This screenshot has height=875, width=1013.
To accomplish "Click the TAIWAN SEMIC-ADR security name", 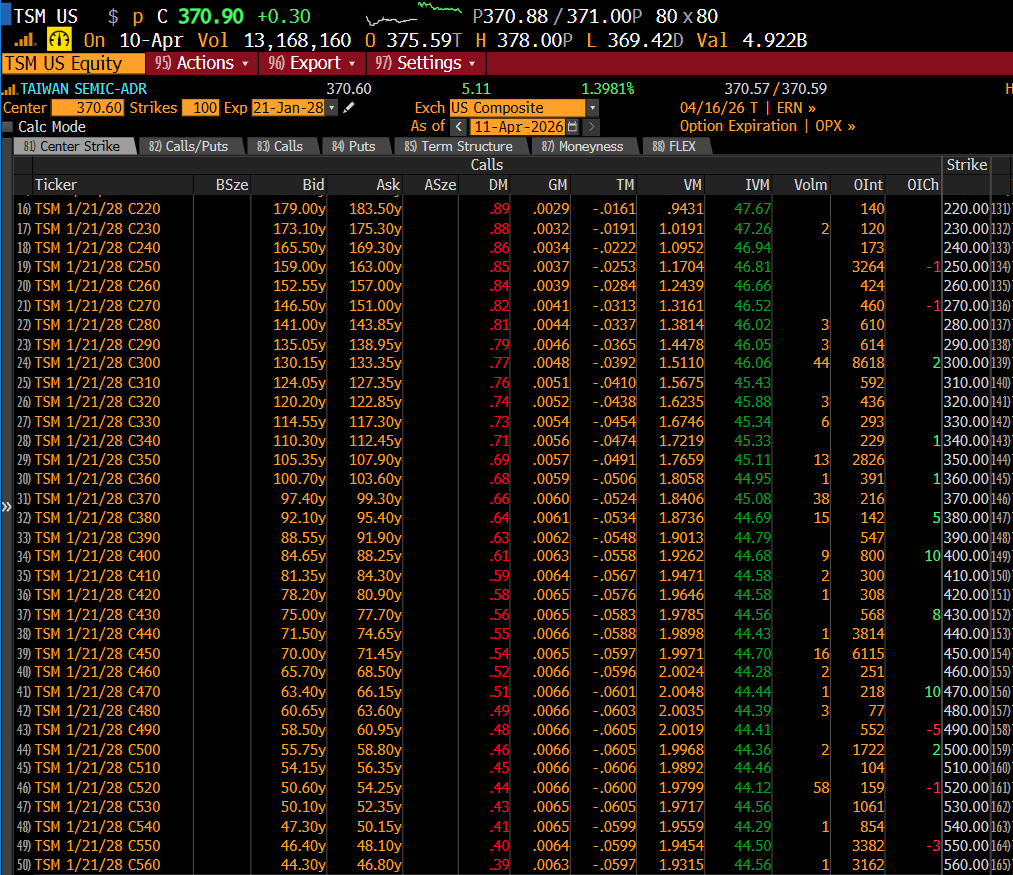I will pos(84,89).
